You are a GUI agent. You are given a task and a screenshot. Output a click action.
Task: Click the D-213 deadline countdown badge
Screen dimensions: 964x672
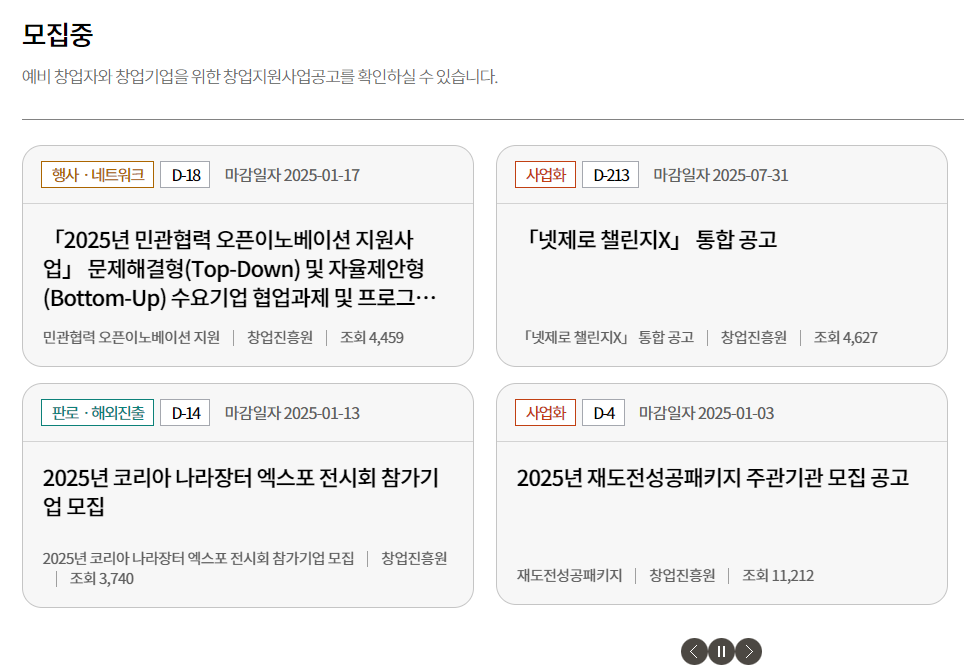point(610,174)
